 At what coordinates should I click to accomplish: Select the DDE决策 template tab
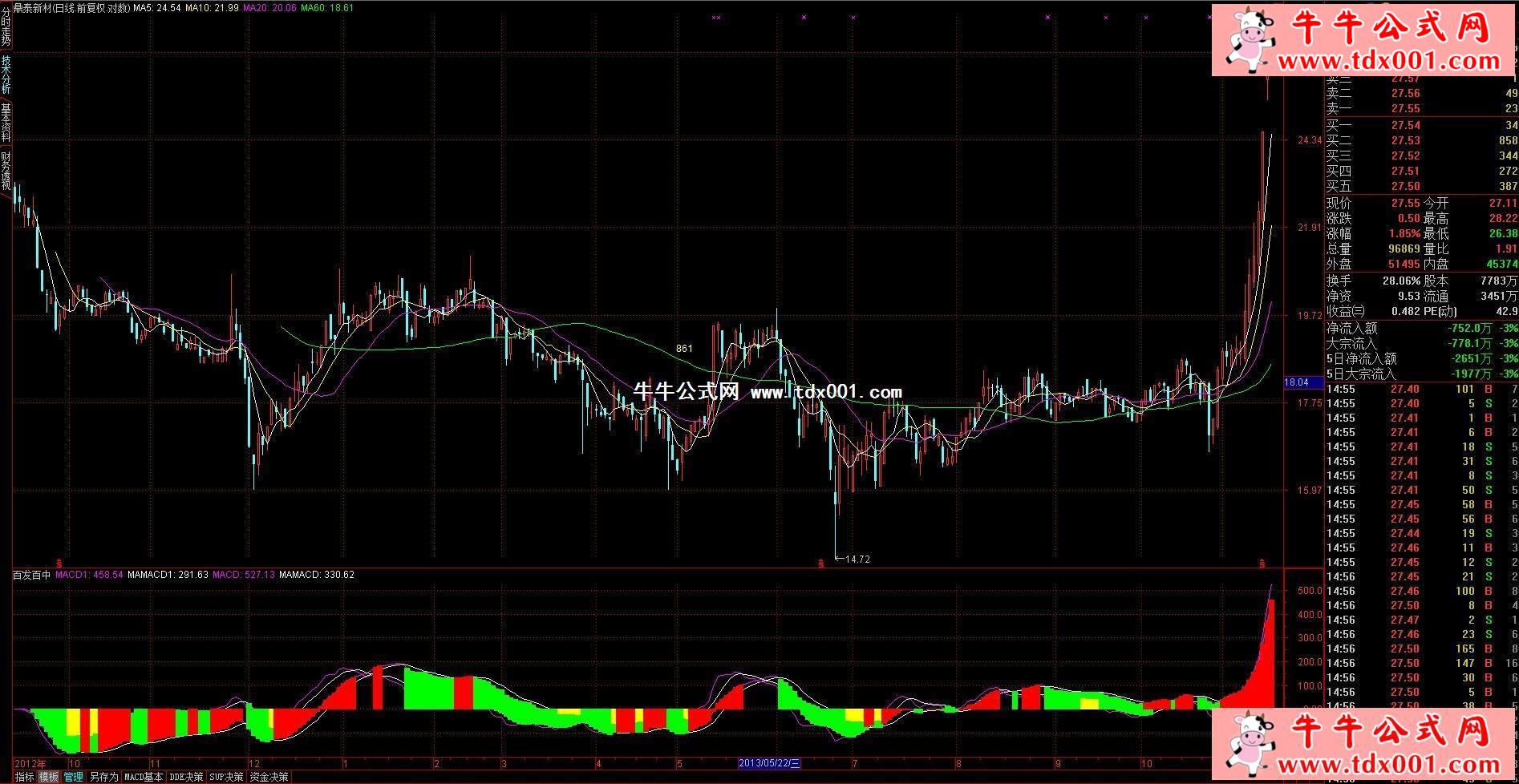click(x=186, y=777)
